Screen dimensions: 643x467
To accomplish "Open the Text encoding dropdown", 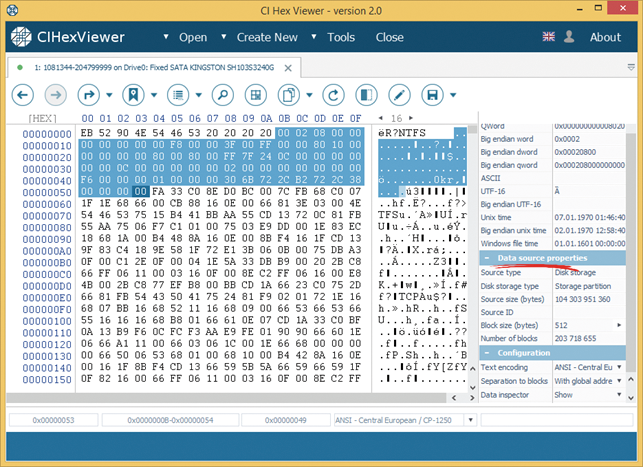I will [619, 367].
